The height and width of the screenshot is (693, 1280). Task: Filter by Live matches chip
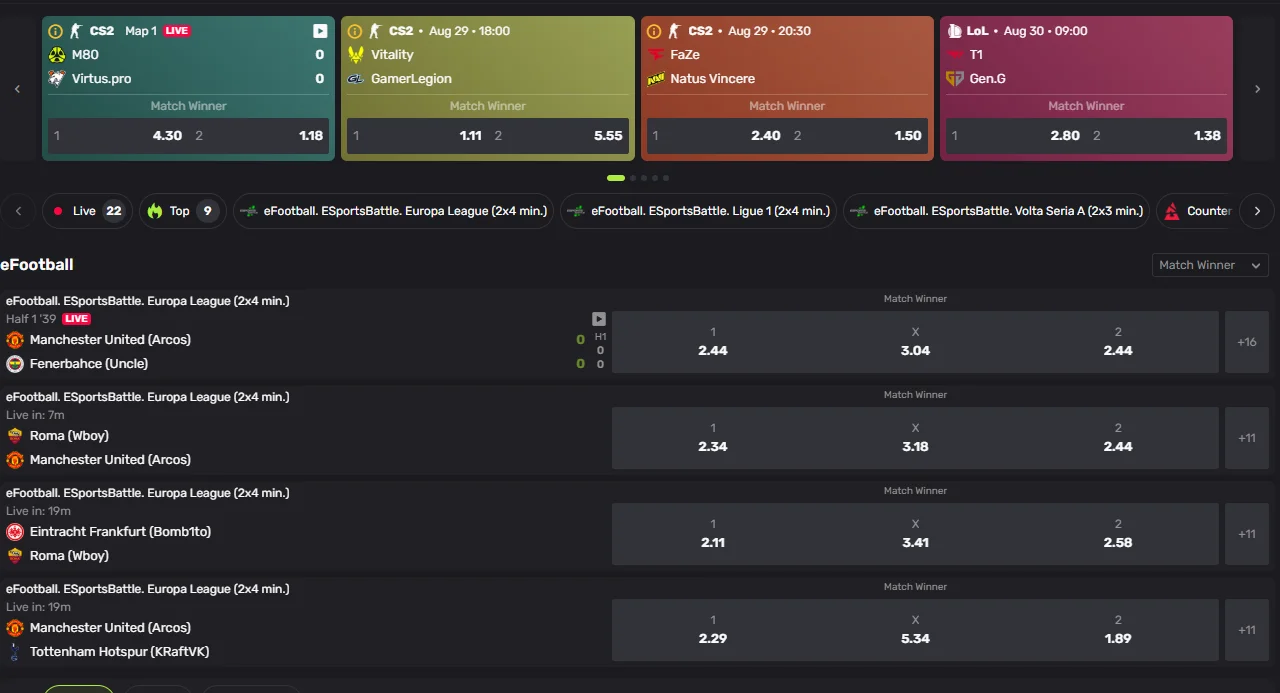[87, 211]
